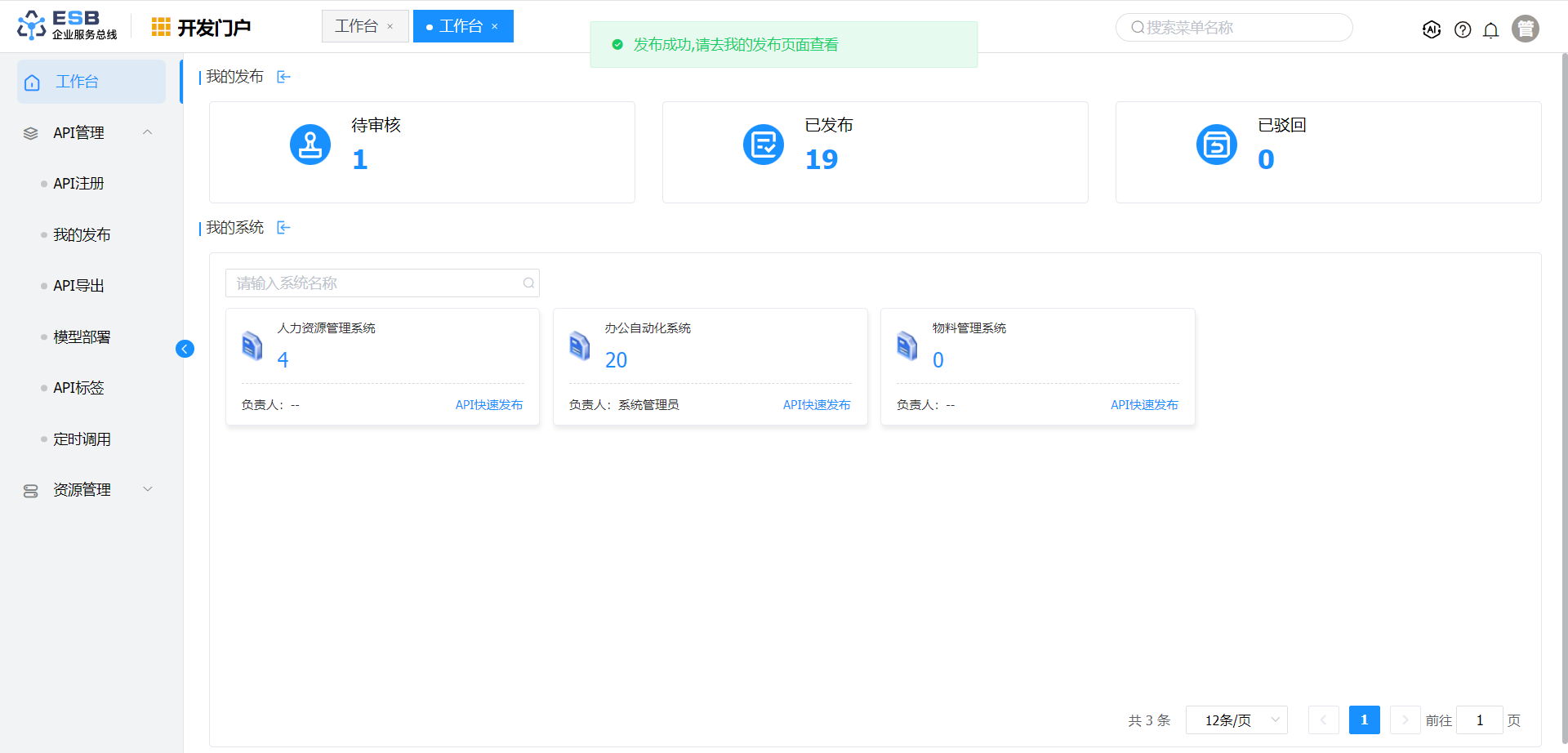Click the 搜索菜单名称 search field
This screenshot has width=1568, height=753.
(1234, 28)
